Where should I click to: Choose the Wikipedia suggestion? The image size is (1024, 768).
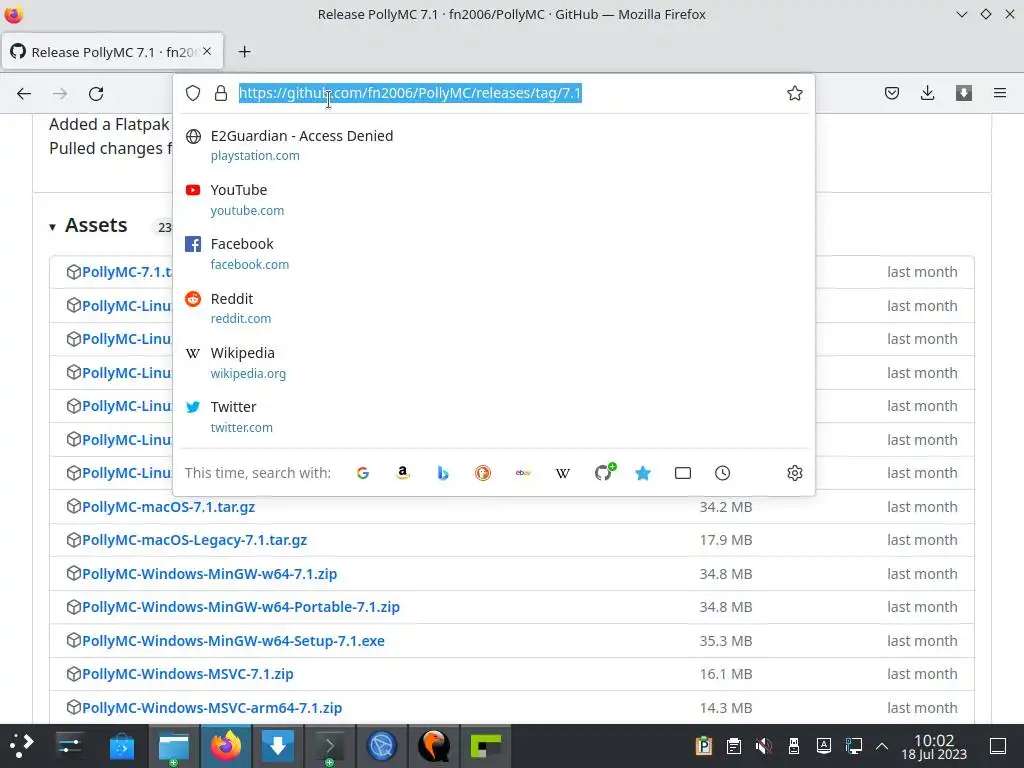tap(494, 362)
